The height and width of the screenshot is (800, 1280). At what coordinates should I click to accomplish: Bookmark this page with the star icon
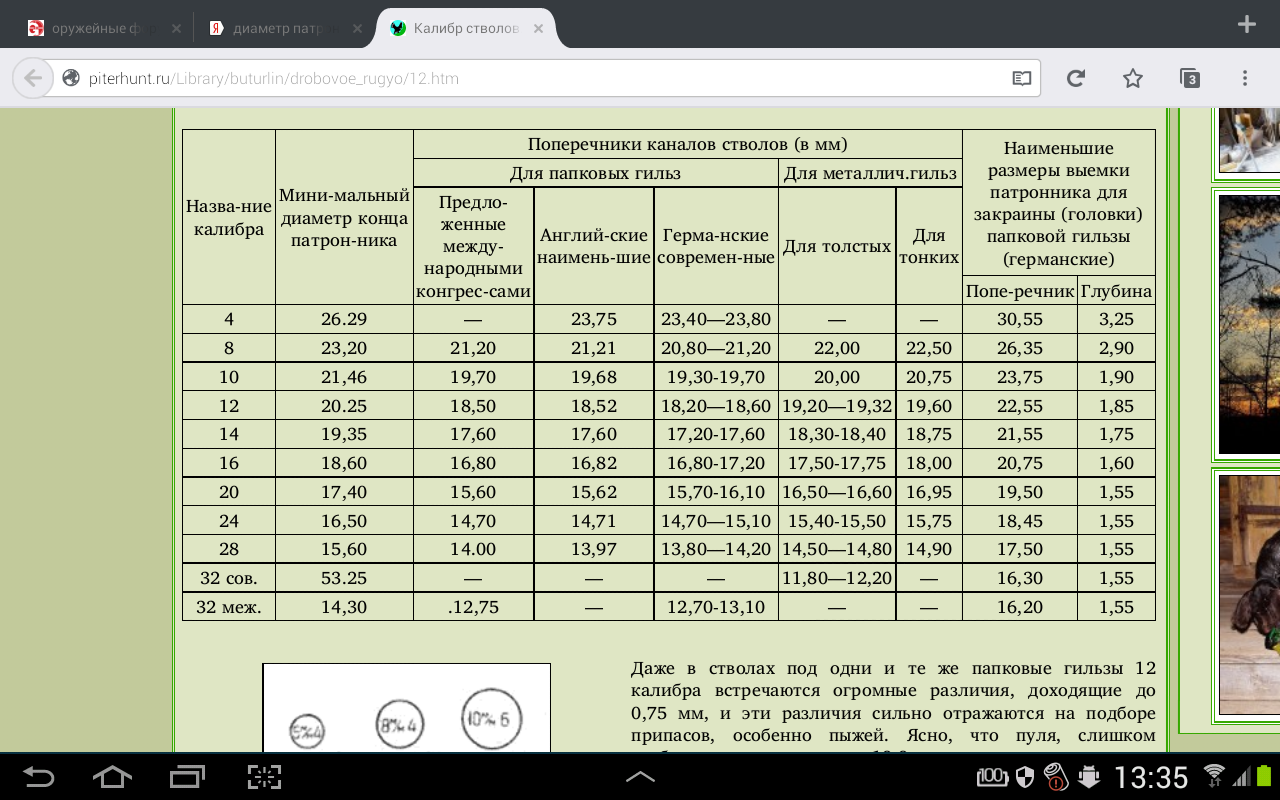(x=1132, y=78)
